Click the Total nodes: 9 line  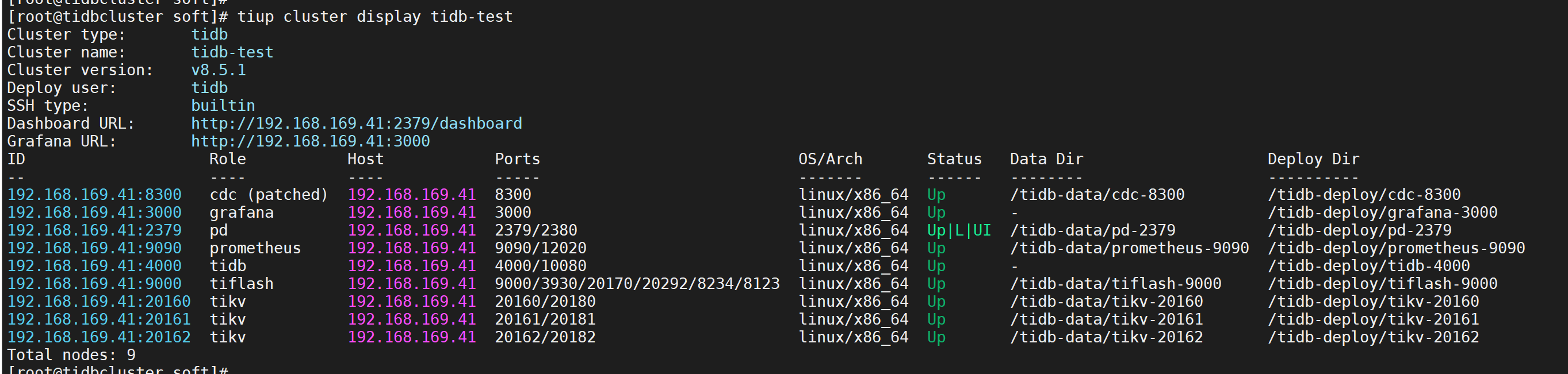(x=71, y=354)
